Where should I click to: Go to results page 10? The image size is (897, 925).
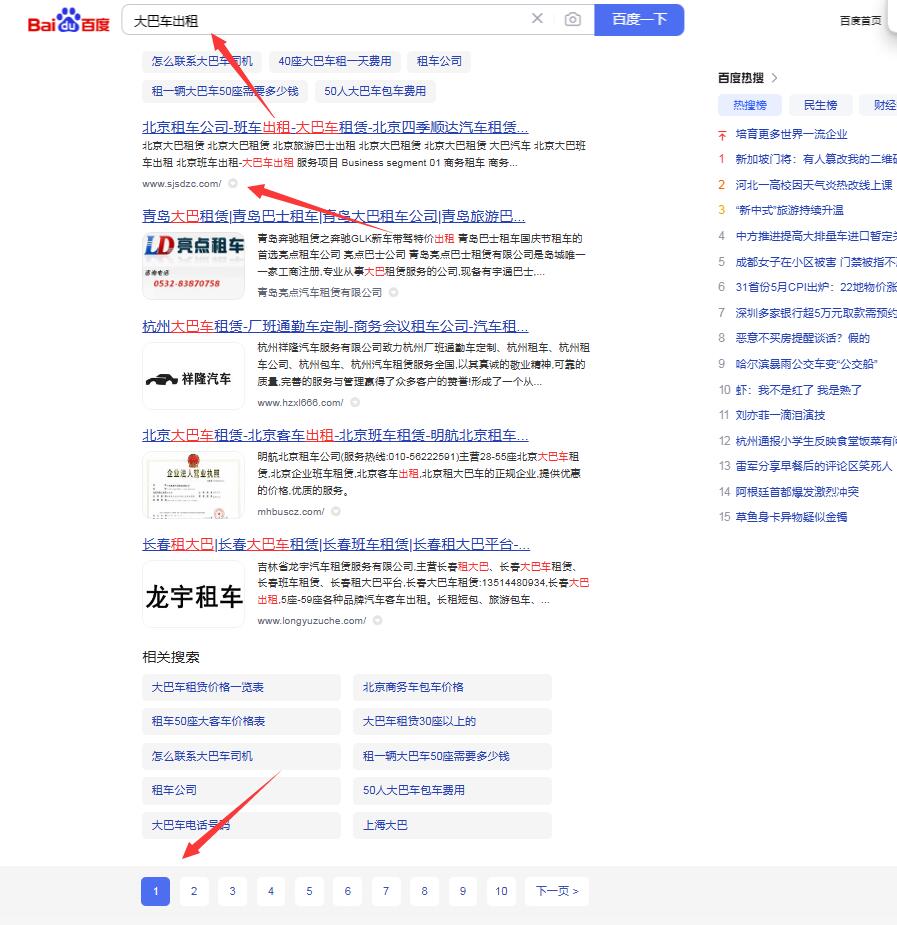(x=501, y=891)
